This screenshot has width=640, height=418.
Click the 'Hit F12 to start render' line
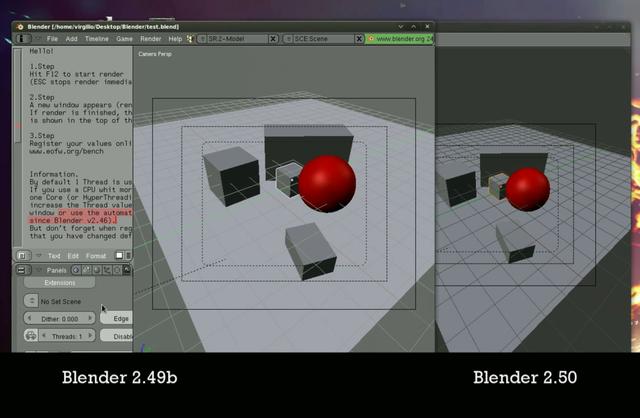click(x=76, y=74)
